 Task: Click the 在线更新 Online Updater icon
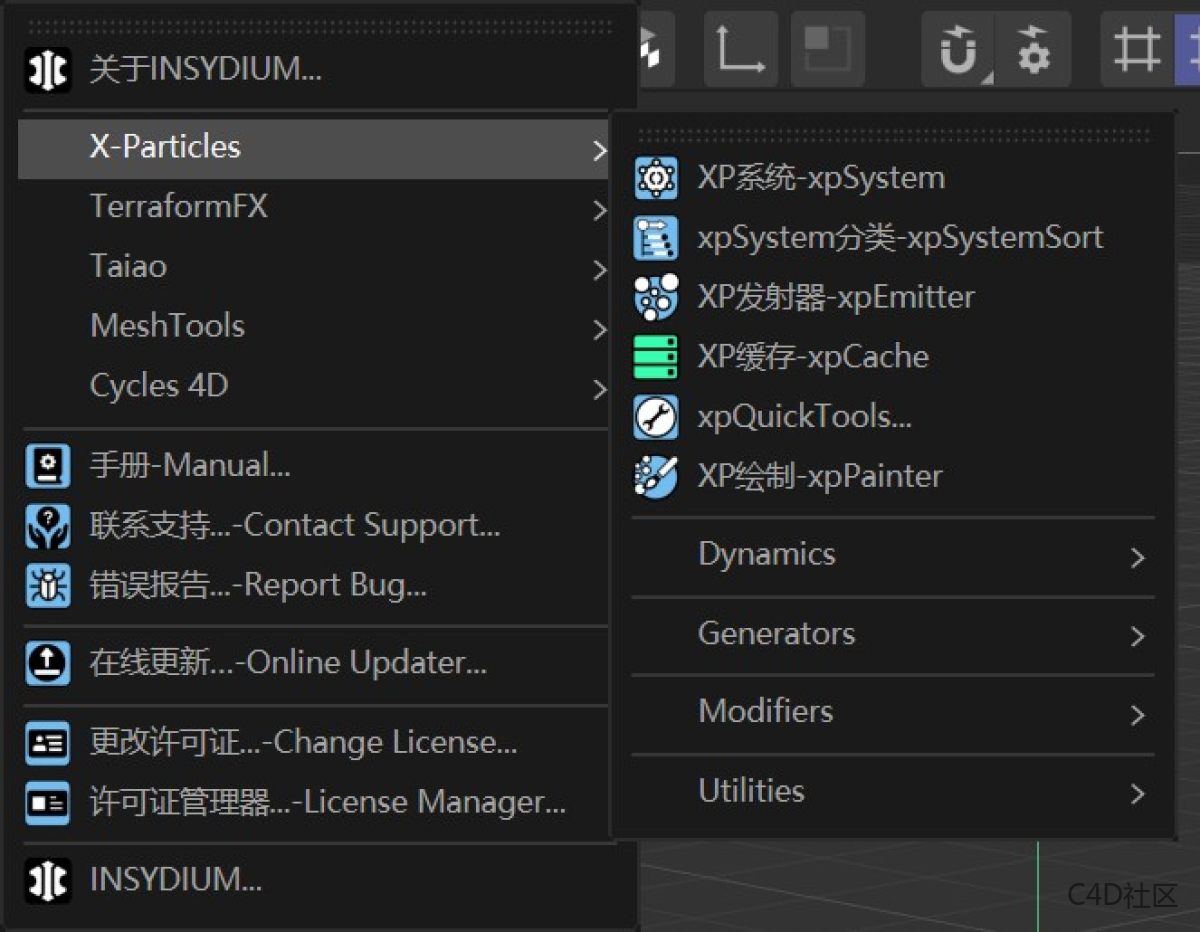pos(46,665)
